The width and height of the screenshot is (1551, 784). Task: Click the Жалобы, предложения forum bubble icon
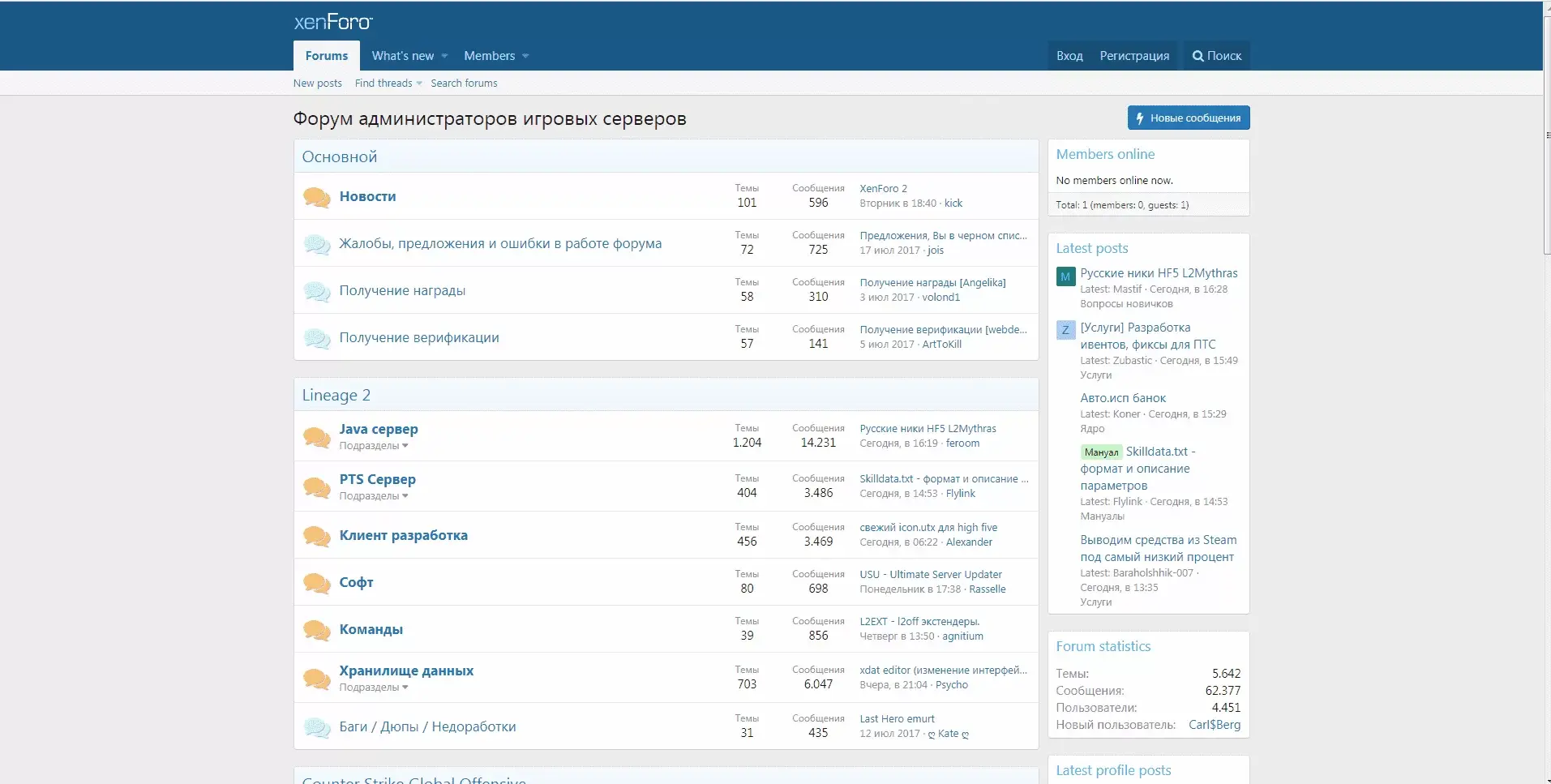point(316,244)
